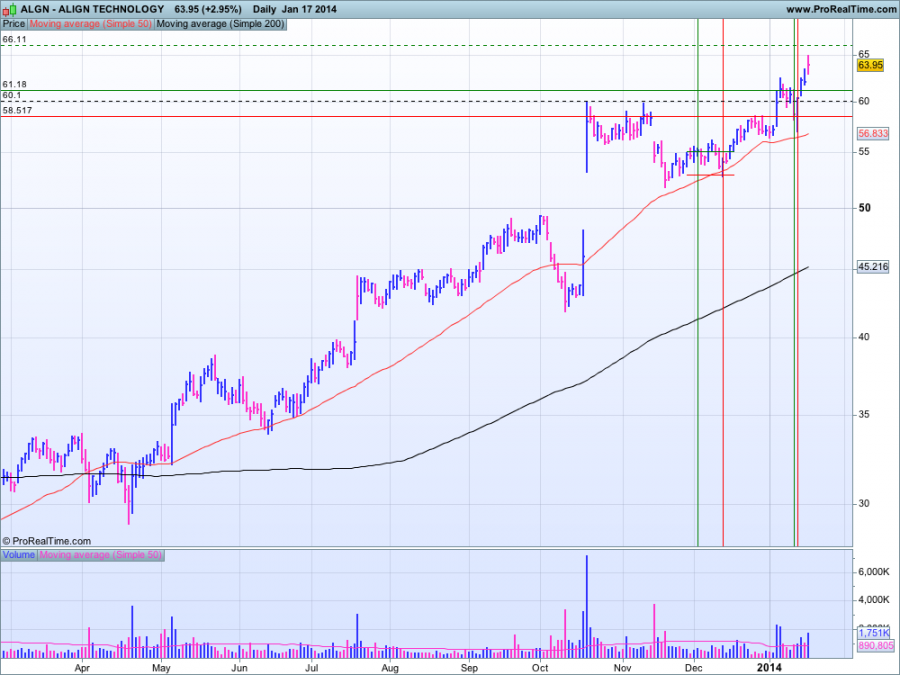Click the 66.11 level label
900x675 pixels.
[14, 39]
